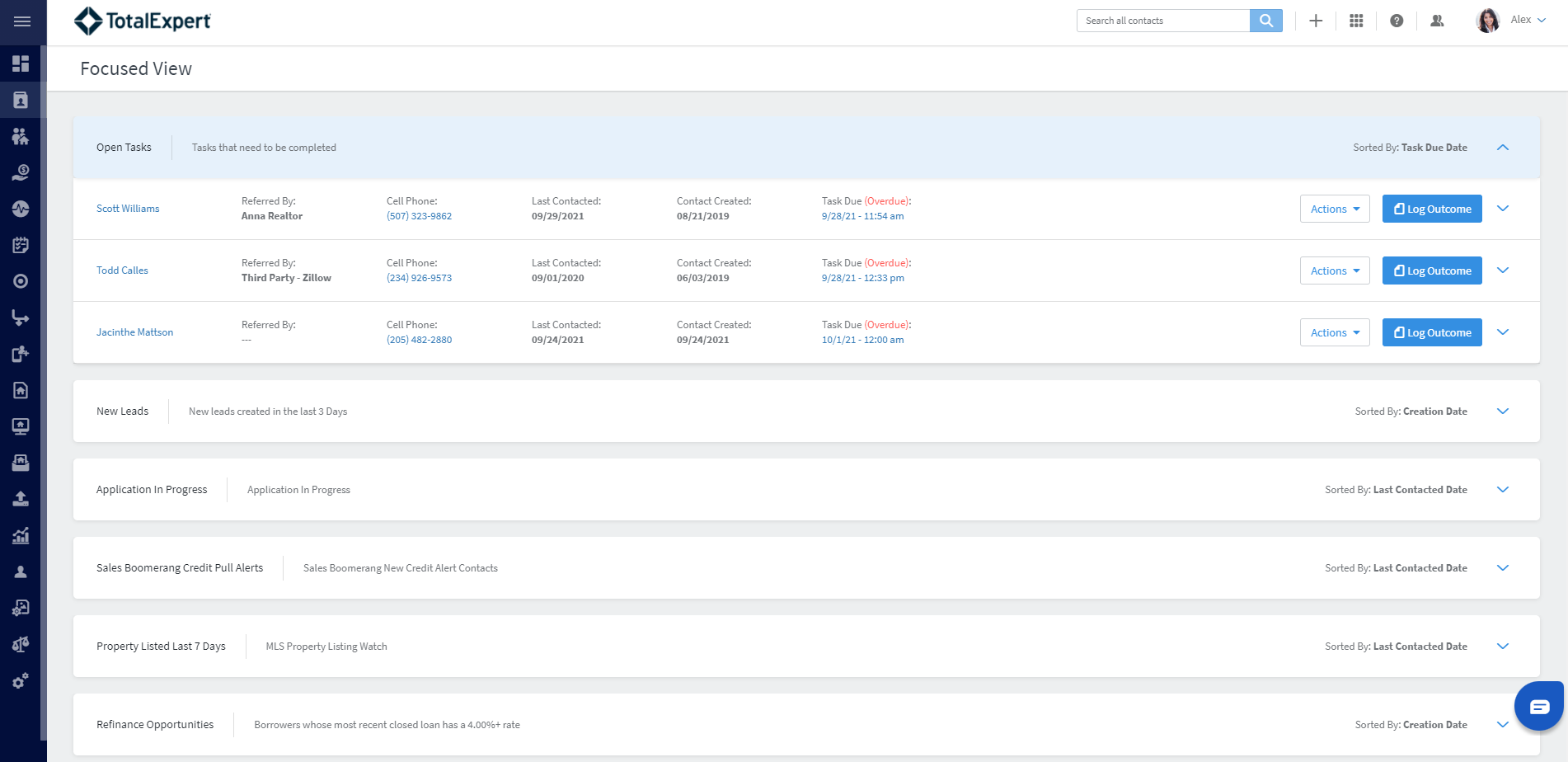Click the plus icon in the top bar

tap(1316, 21)
